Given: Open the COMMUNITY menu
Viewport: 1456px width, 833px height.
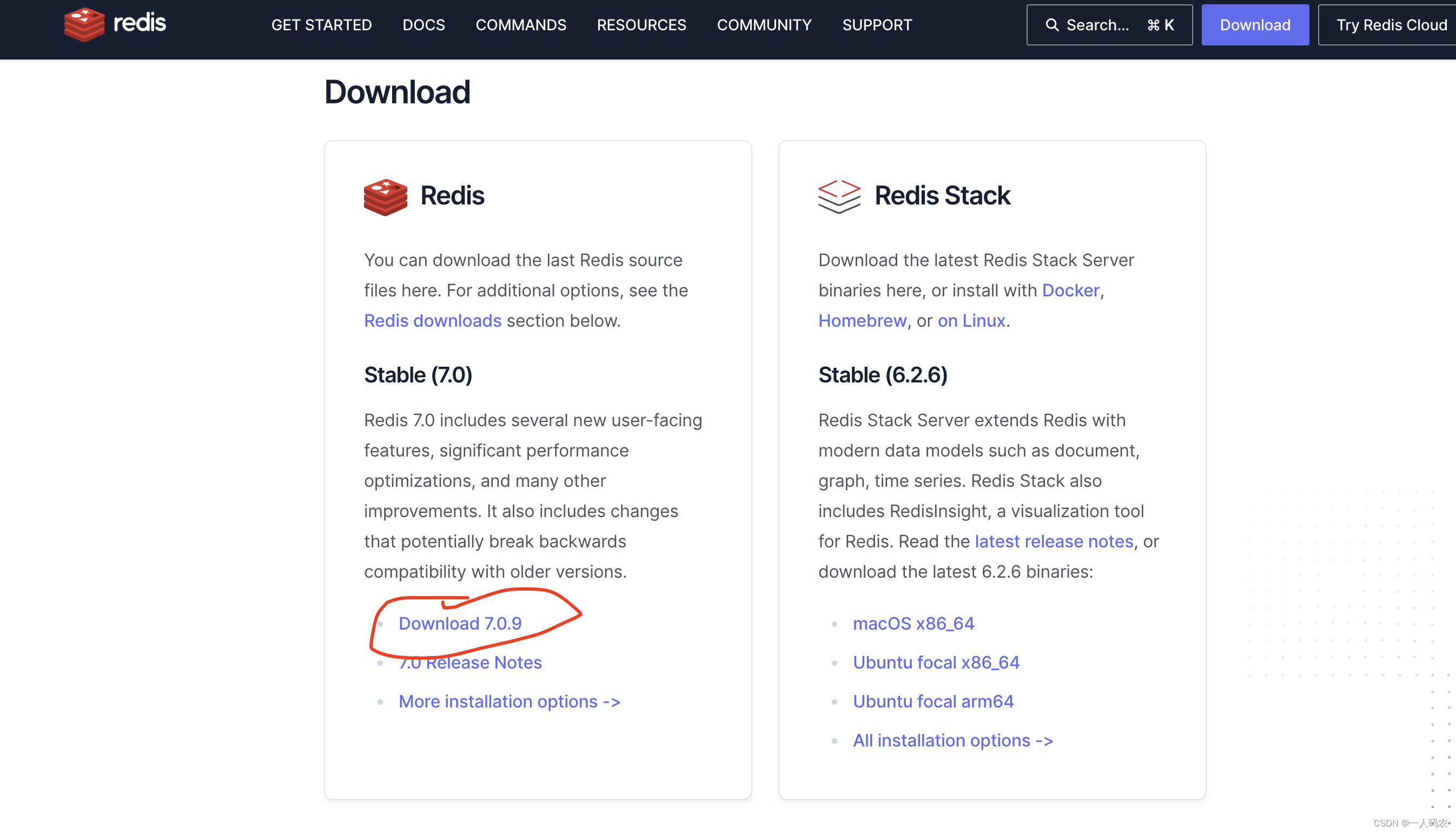Looking at the screenshot, I should click(764, 24).
